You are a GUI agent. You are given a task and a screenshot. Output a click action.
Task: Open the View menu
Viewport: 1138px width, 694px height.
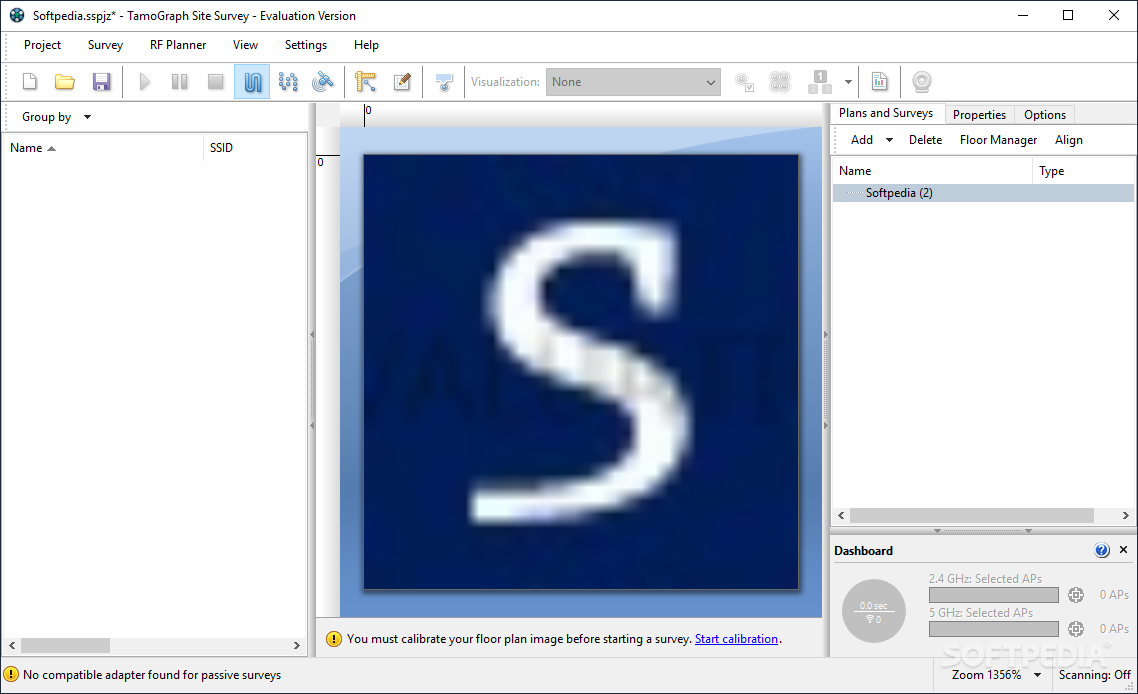(x=245, y=45)
